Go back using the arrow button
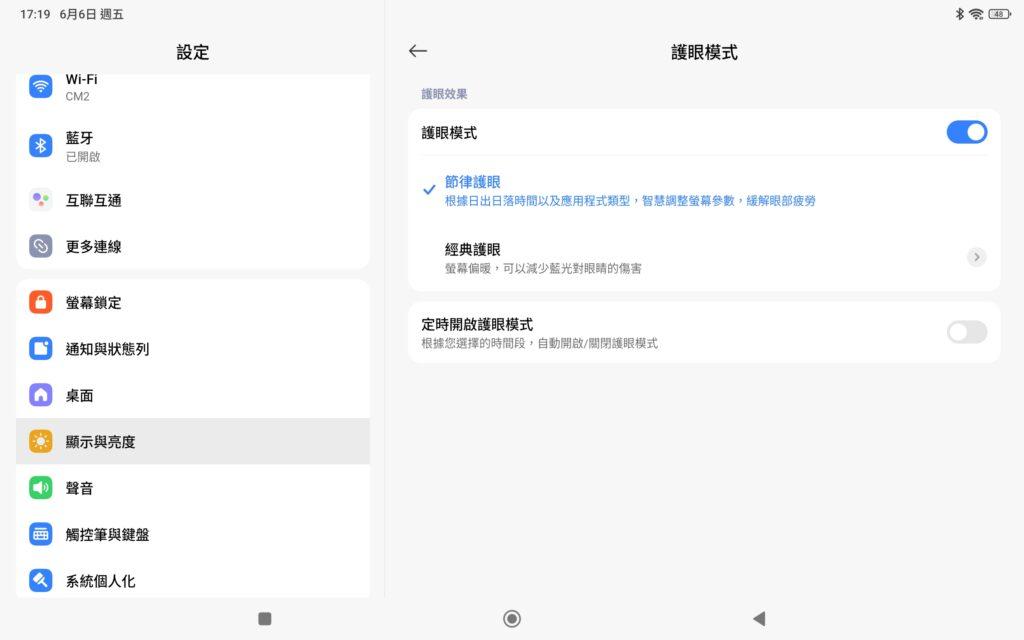1024x640 pixels. (x=418, y=50)
